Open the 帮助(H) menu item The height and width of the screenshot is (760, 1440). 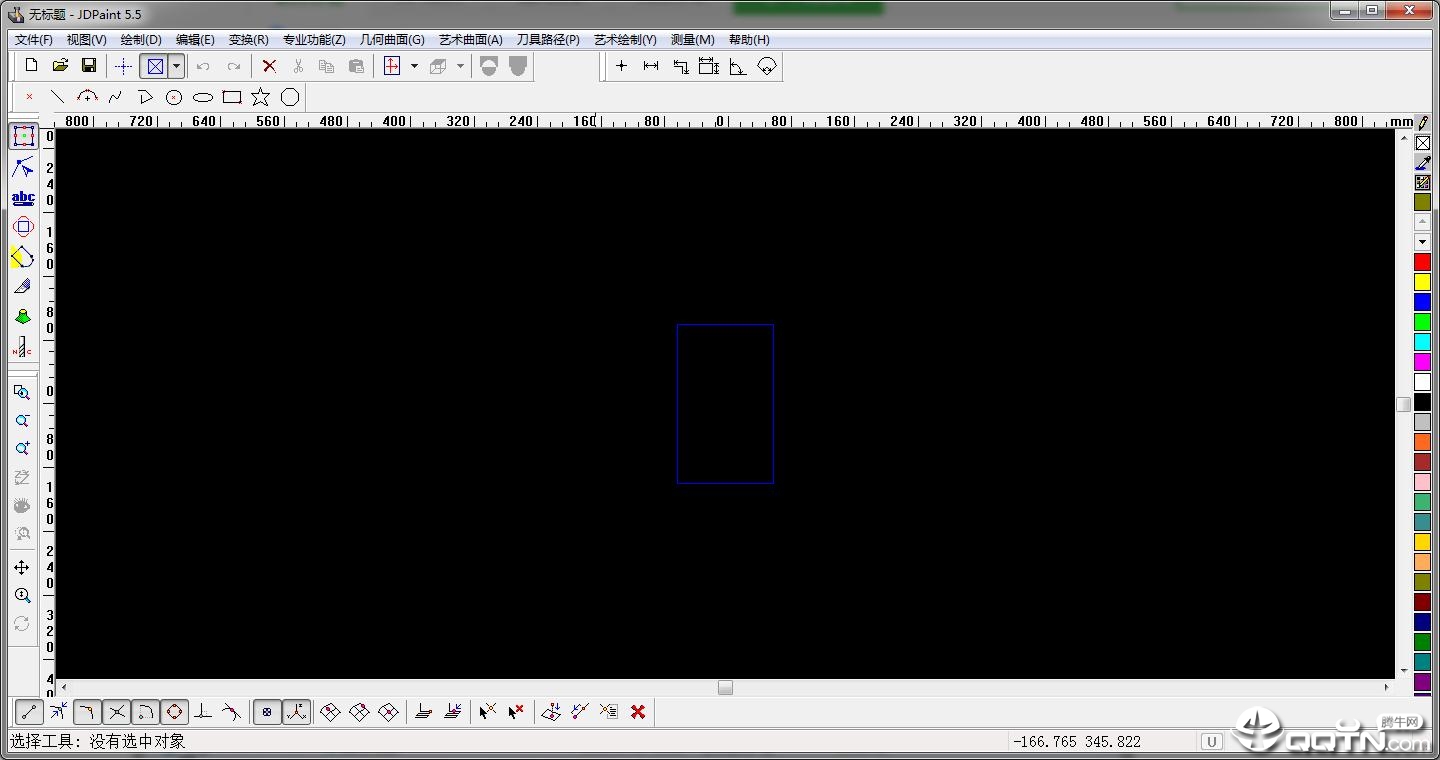(749, 40)
